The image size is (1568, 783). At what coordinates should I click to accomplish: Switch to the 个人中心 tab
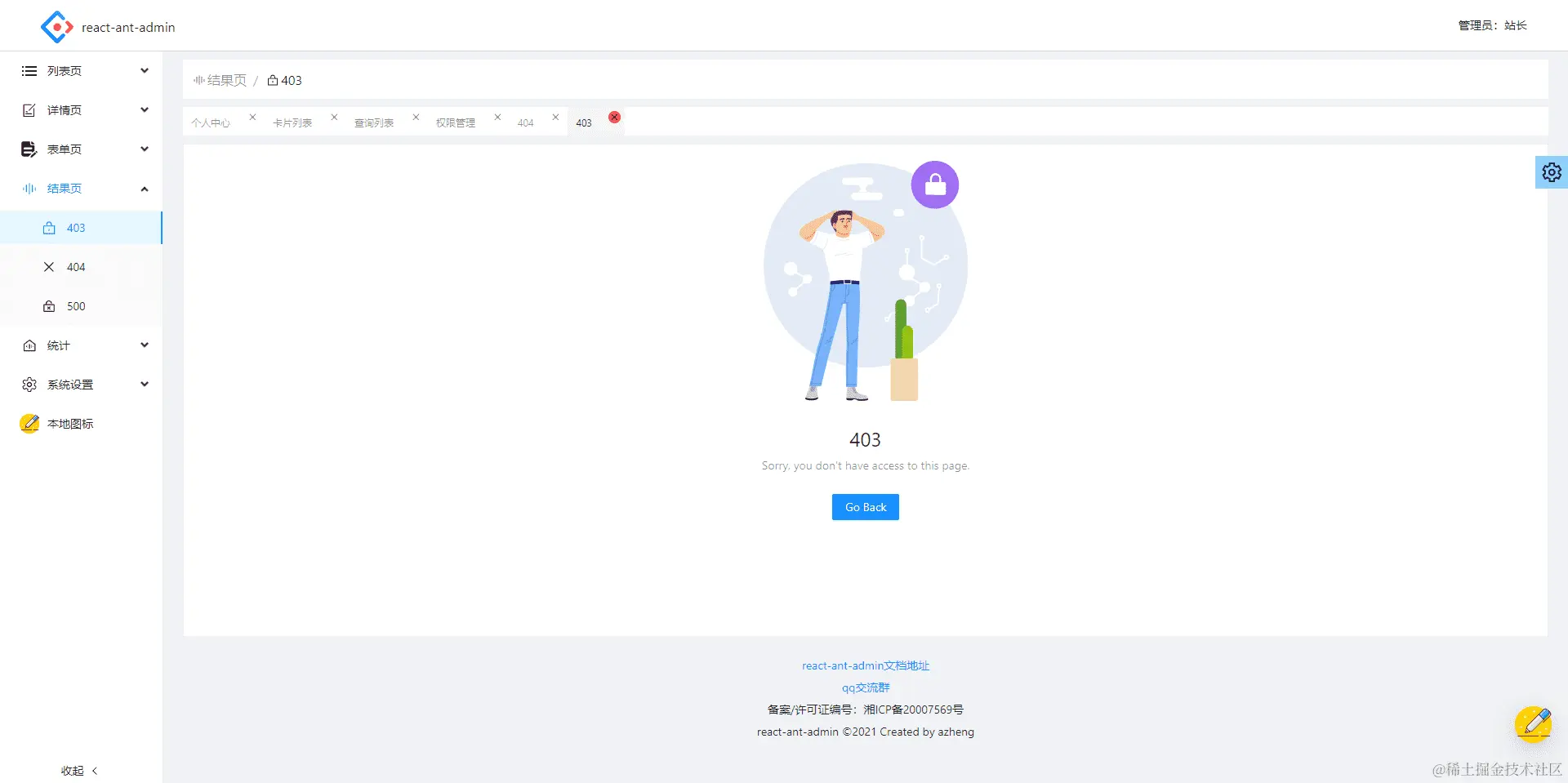(x=210, y=122)
